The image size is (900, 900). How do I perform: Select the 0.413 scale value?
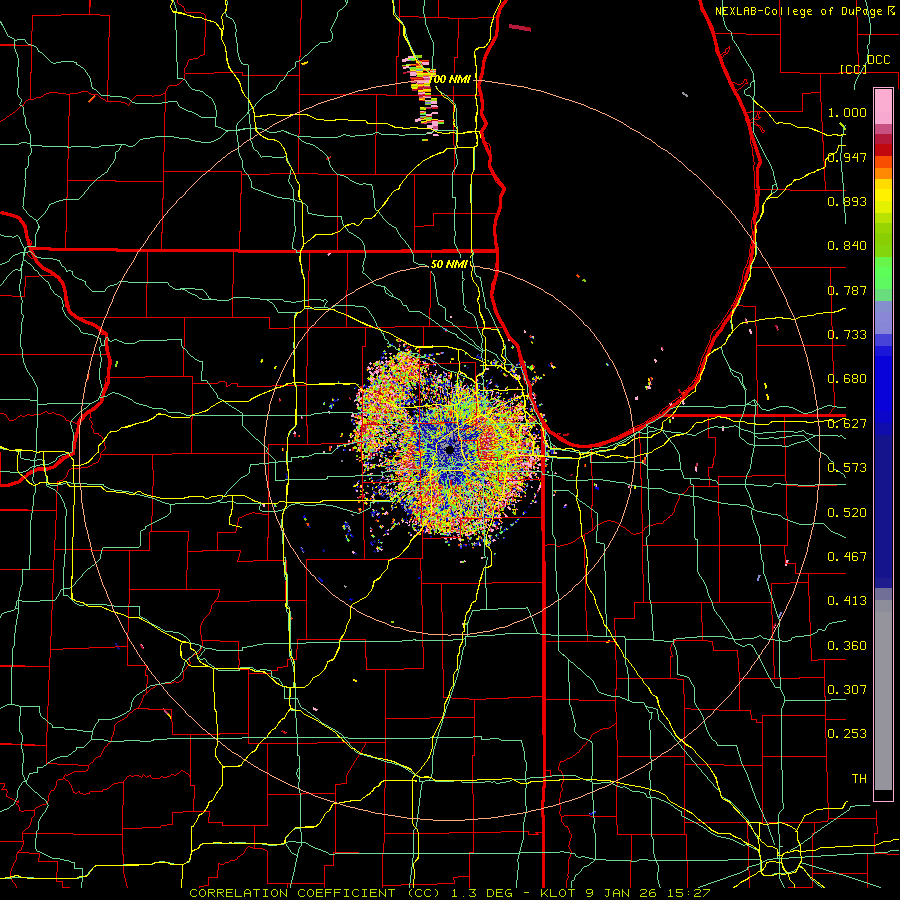(847, 601)
